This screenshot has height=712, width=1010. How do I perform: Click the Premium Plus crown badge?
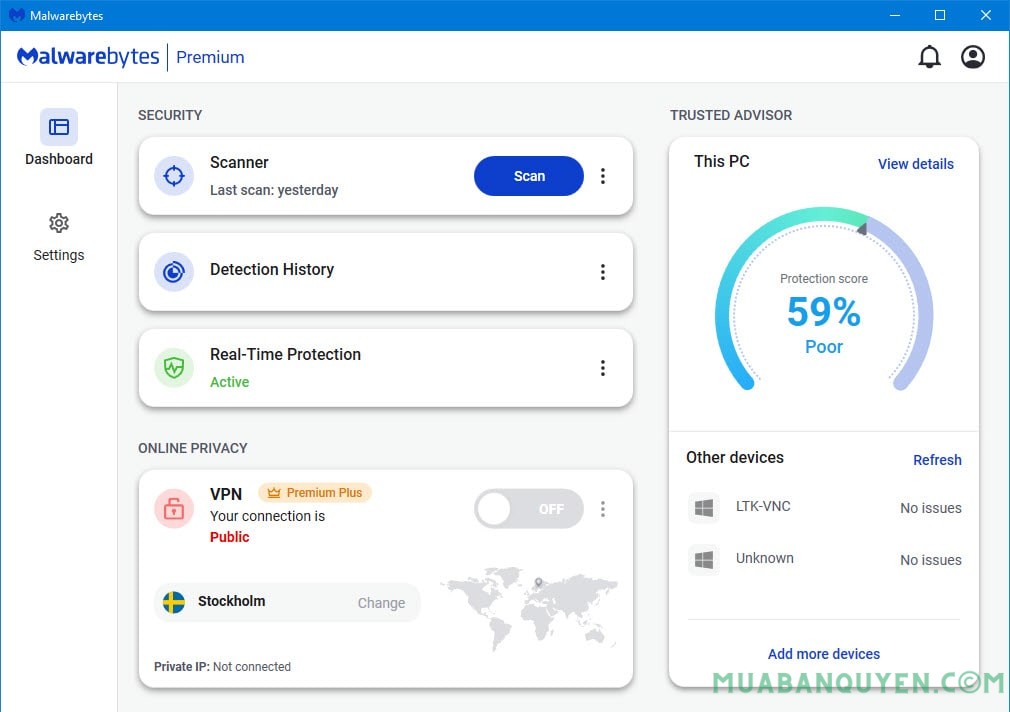[315, 492]
